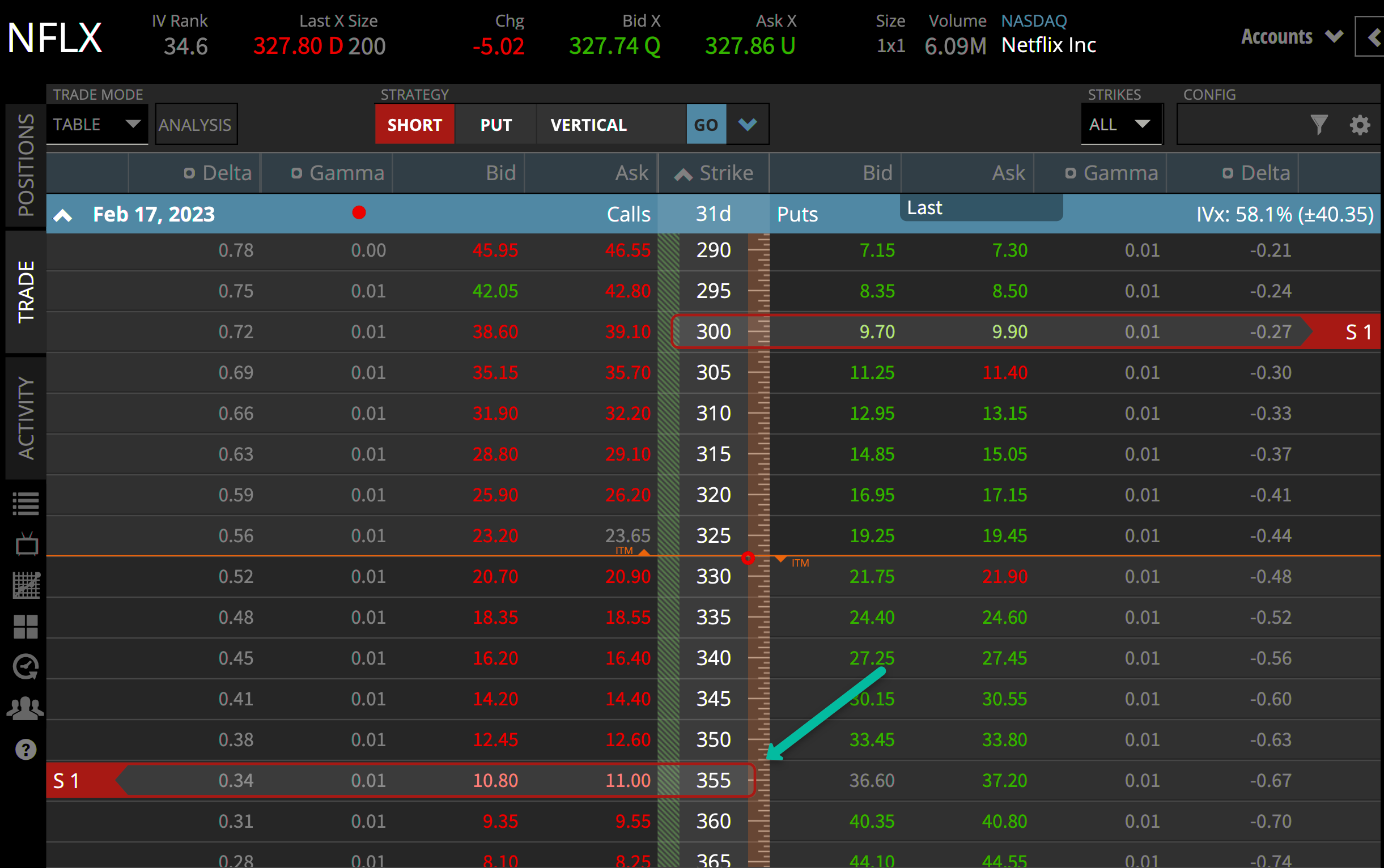
Task: Open the help question mark icon
Action: 26,749
